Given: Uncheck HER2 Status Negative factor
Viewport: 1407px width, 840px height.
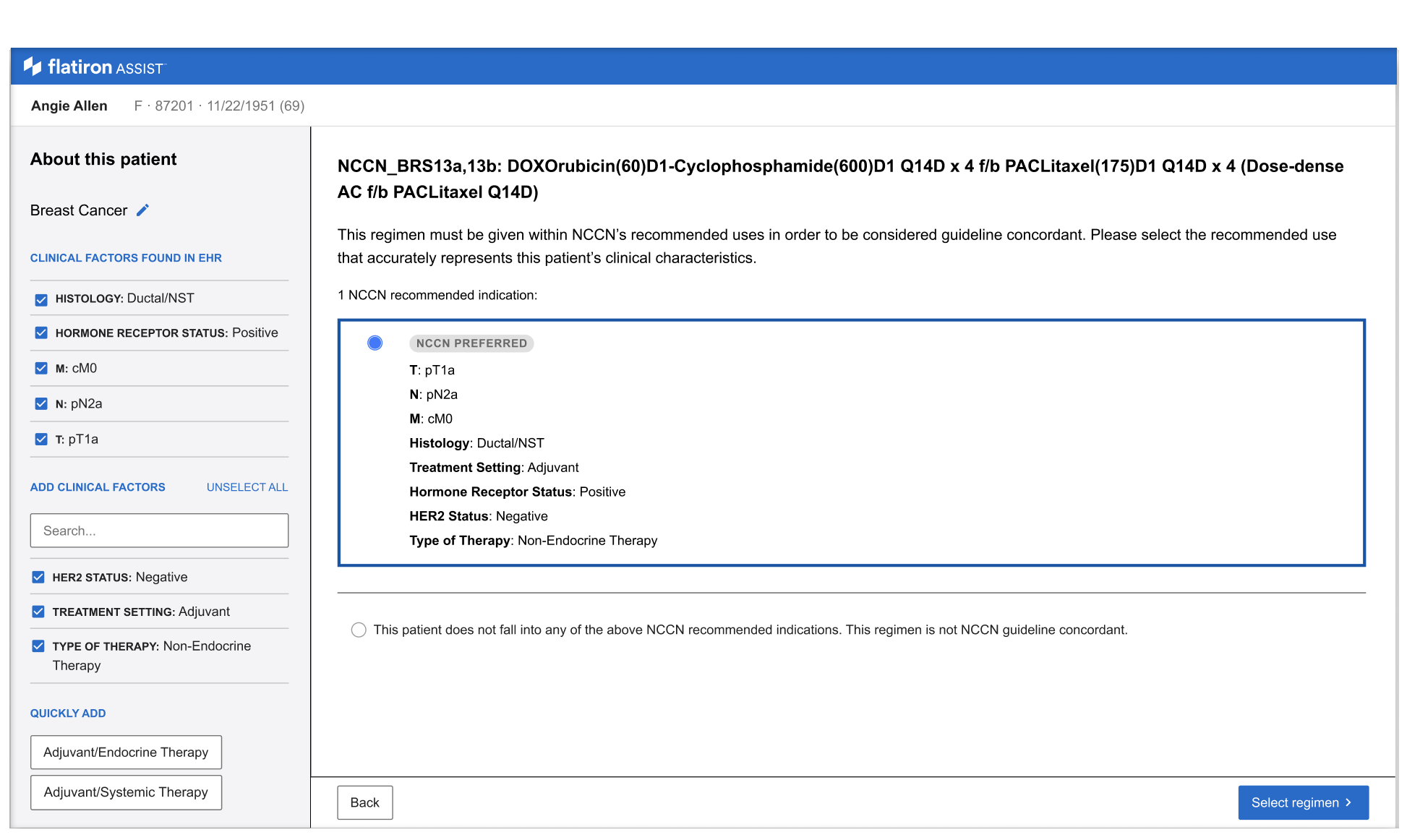Looking at the screenshot, I should (38, 577).
